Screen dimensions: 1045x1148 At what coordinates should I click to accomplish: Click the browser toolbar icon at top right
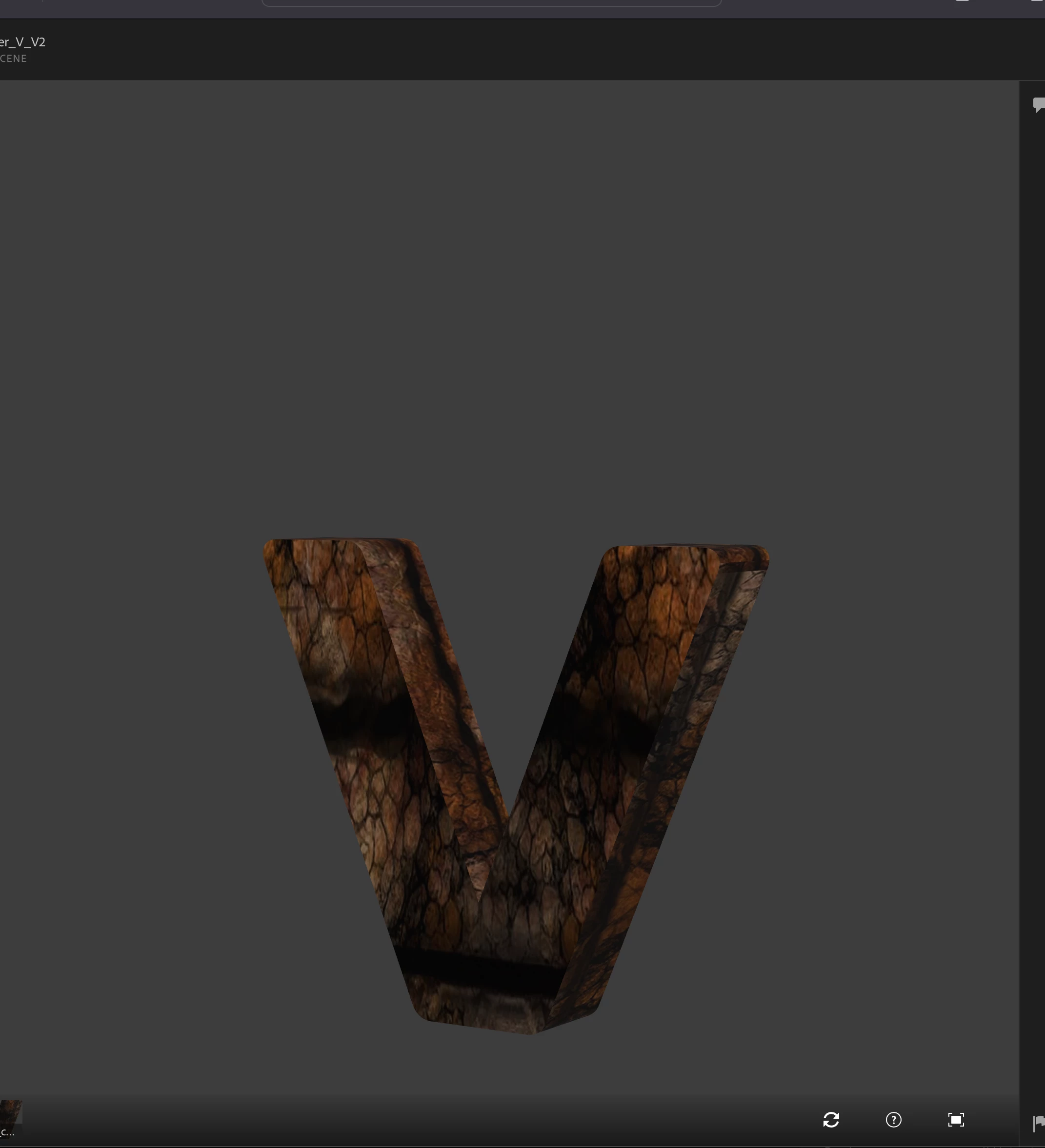[x=962, y=0]
